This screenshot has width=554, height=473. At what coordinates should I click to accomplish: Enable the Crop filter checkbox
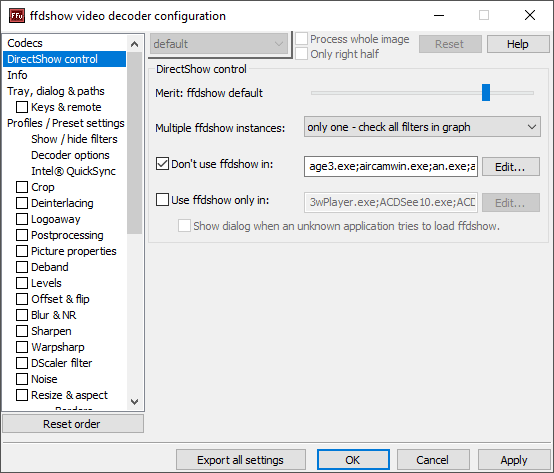22,187
